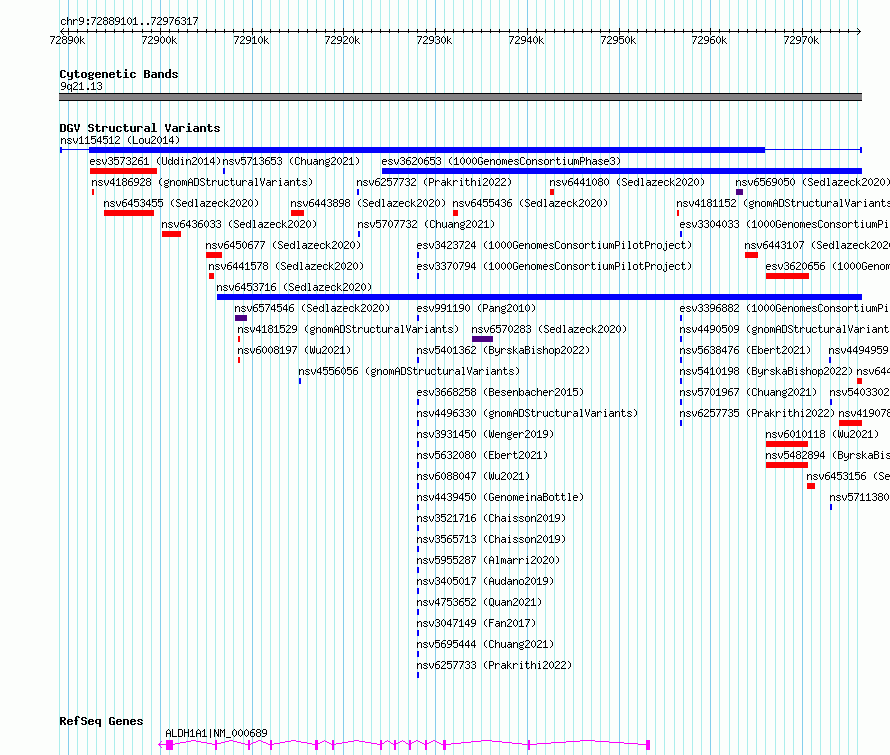Viewport: 890px width, 755px height.
Task: Open nsv5482894 variant label
Action: point(828,455)
